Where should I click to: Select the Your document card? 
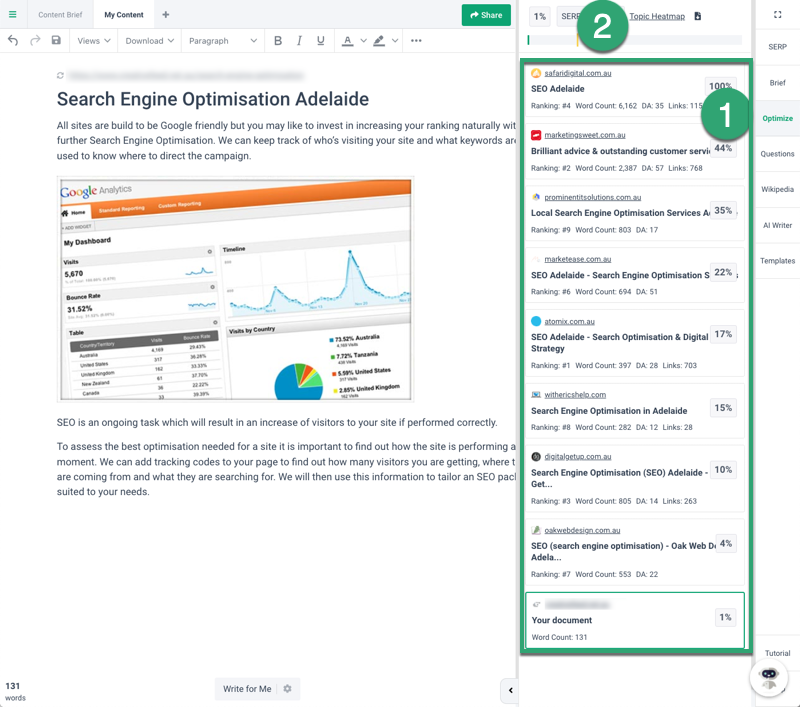tap(635, 620)
